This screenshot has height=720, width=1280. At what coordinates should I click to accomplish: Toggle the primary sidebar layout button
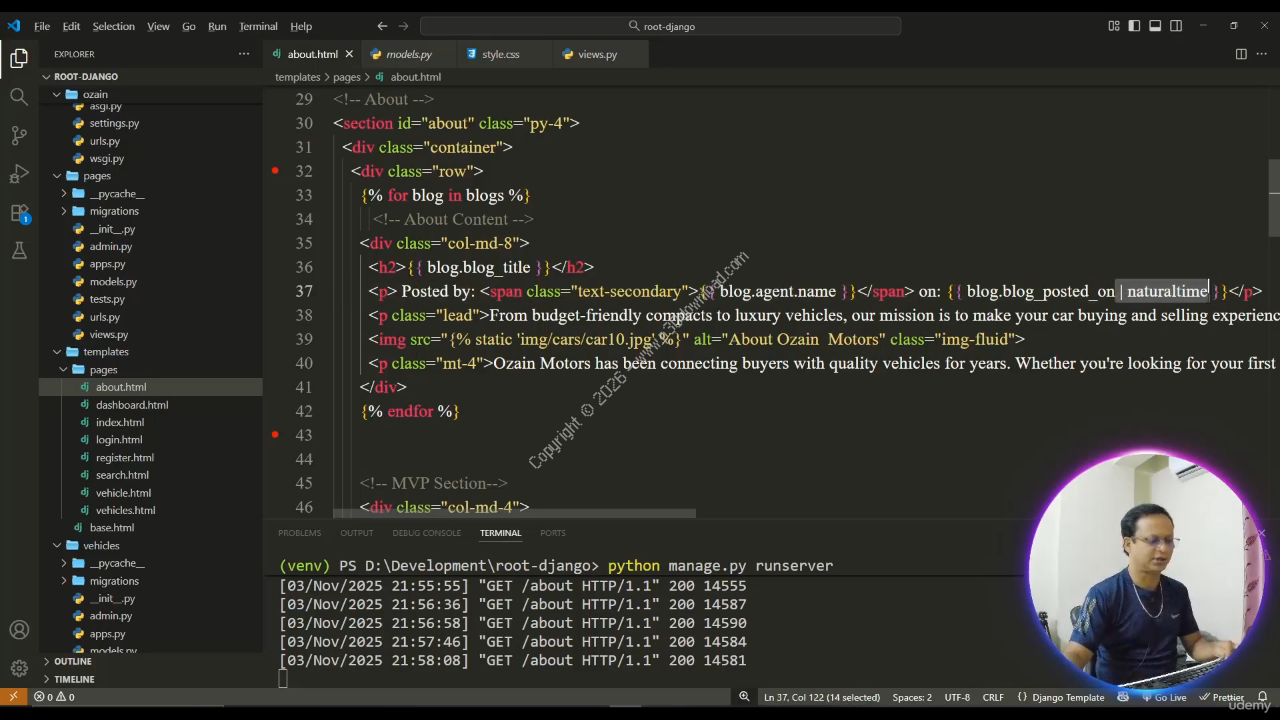[1134, 26]
